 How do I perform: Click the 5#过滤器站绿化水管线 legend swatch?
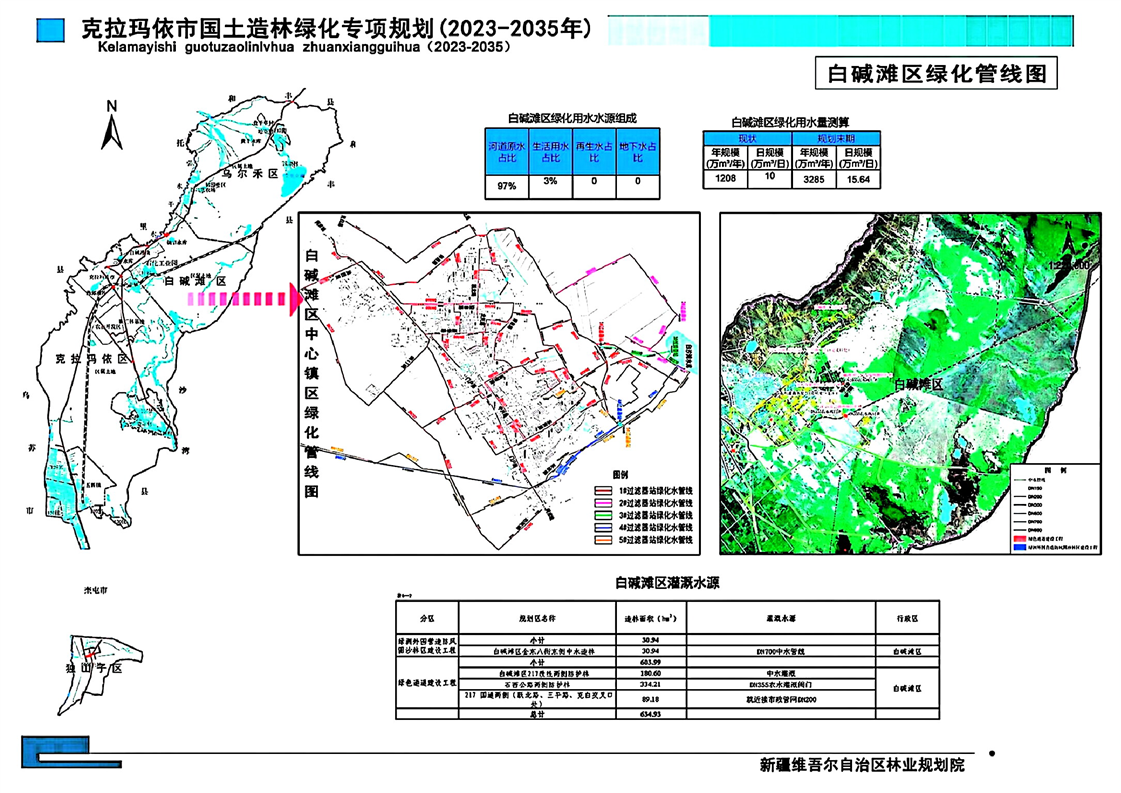[604, 540]
